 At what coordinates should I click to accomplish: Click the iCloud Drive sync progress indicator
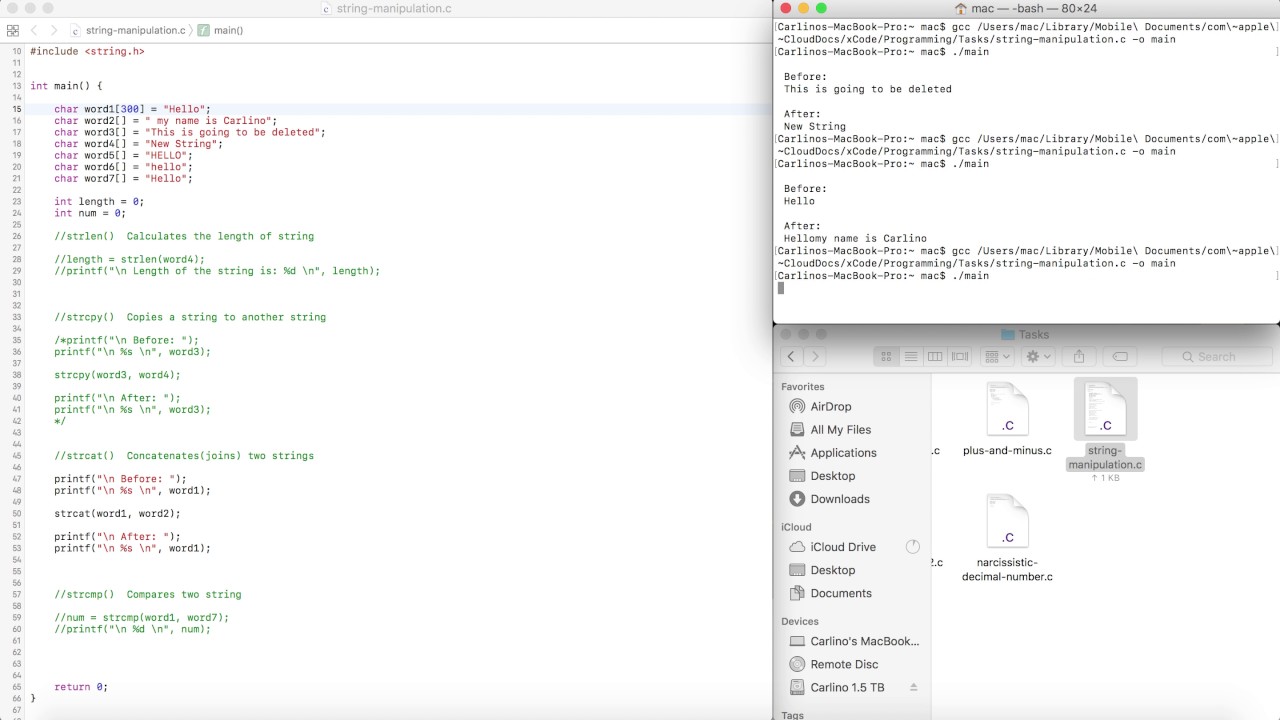point(912,547)
